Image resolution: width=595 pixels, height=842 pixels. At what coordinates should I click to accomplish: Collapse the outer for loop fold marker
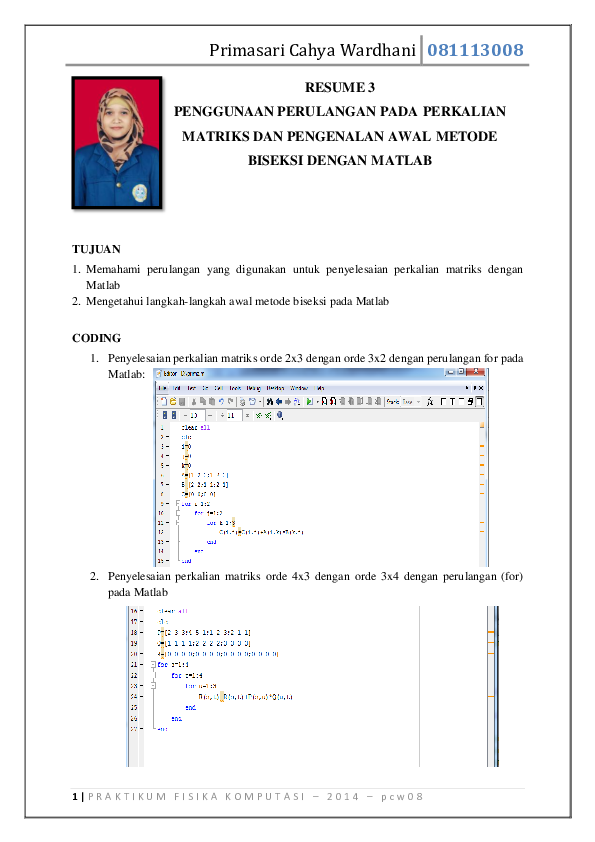178,504
